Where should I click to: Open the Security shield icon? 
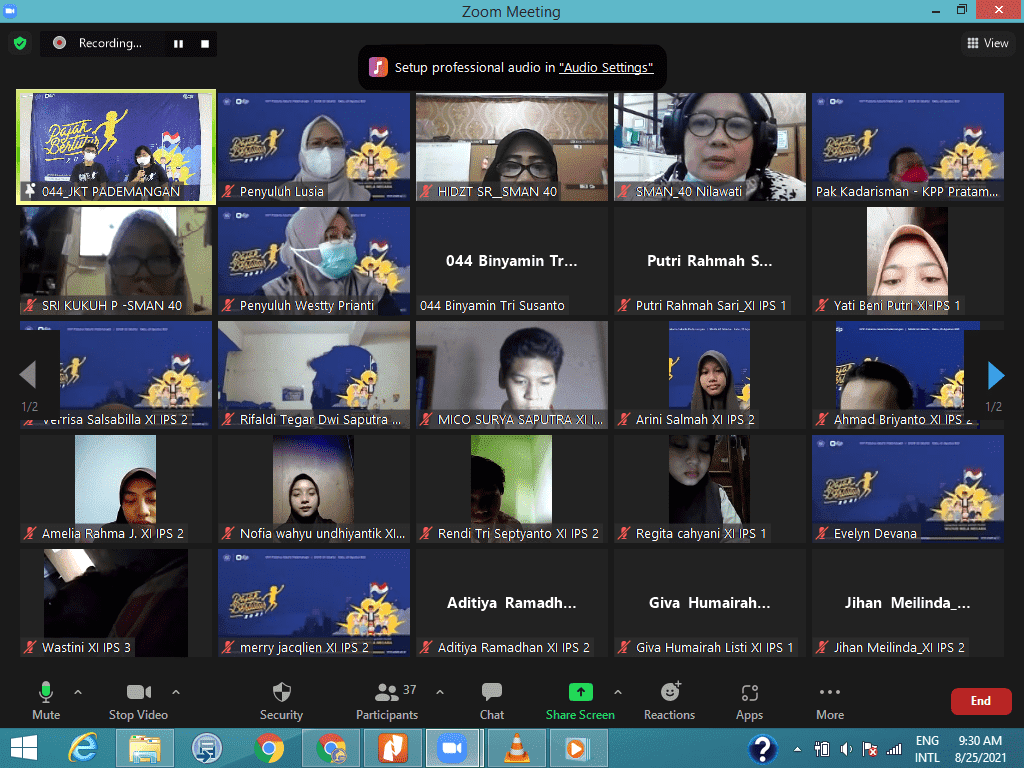281,693
